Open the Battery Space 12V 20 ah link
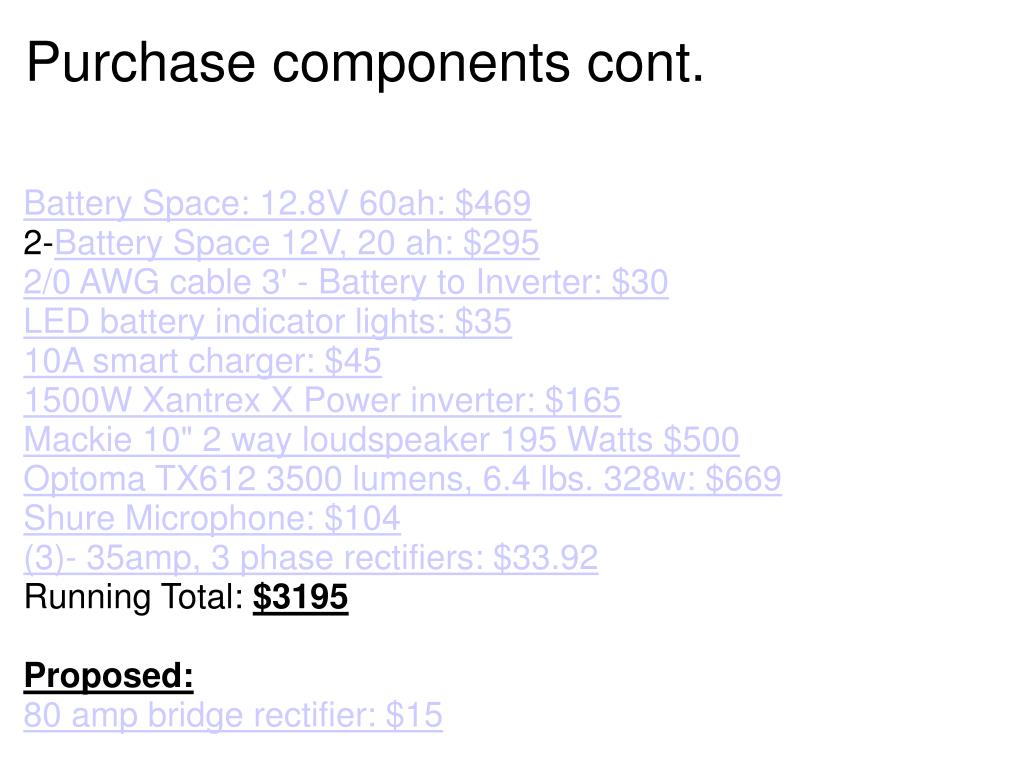The image size is (1023, 767). click(x=297, y=243)
